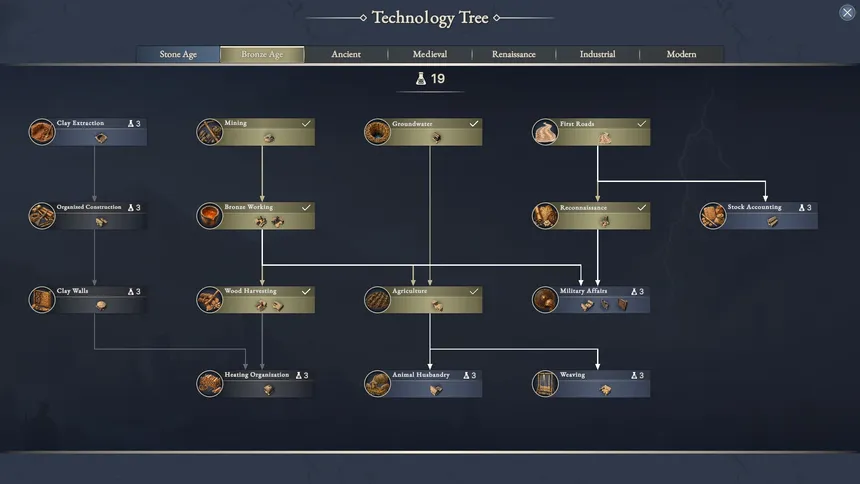The image size is (860, 484).
Task: Click unlock icon under Organized Construction
Action: [x=101, y=222]
